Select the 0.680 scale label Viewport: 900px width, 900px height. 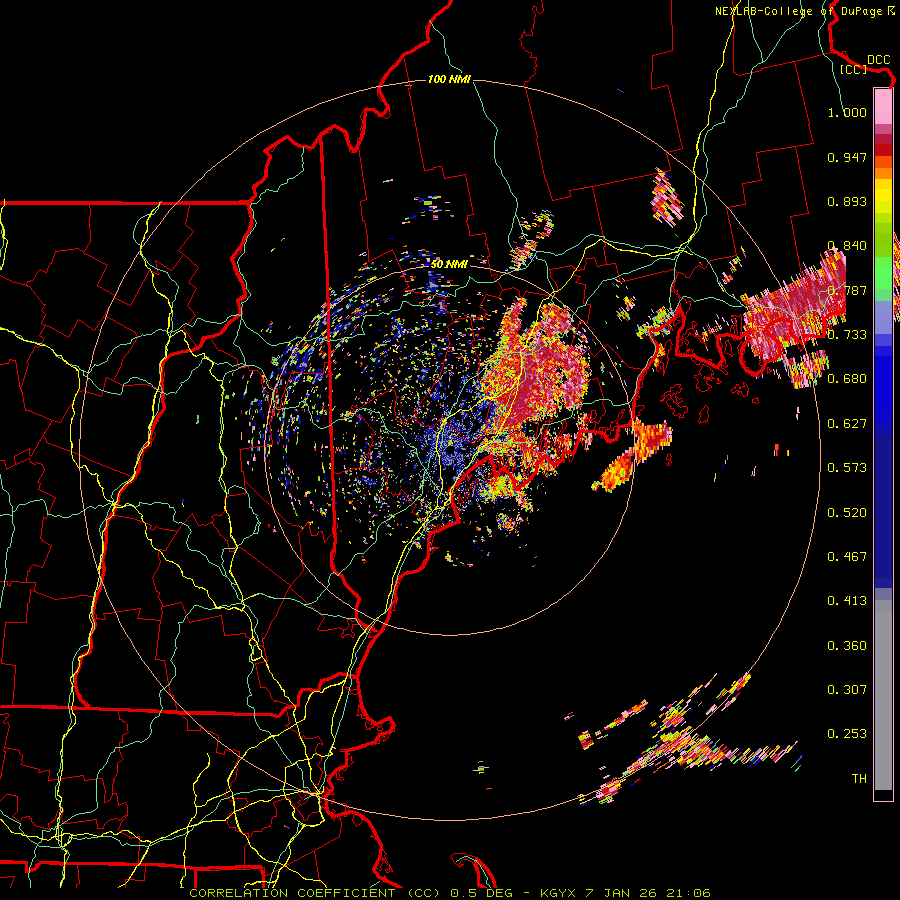[x=847, y=379]
